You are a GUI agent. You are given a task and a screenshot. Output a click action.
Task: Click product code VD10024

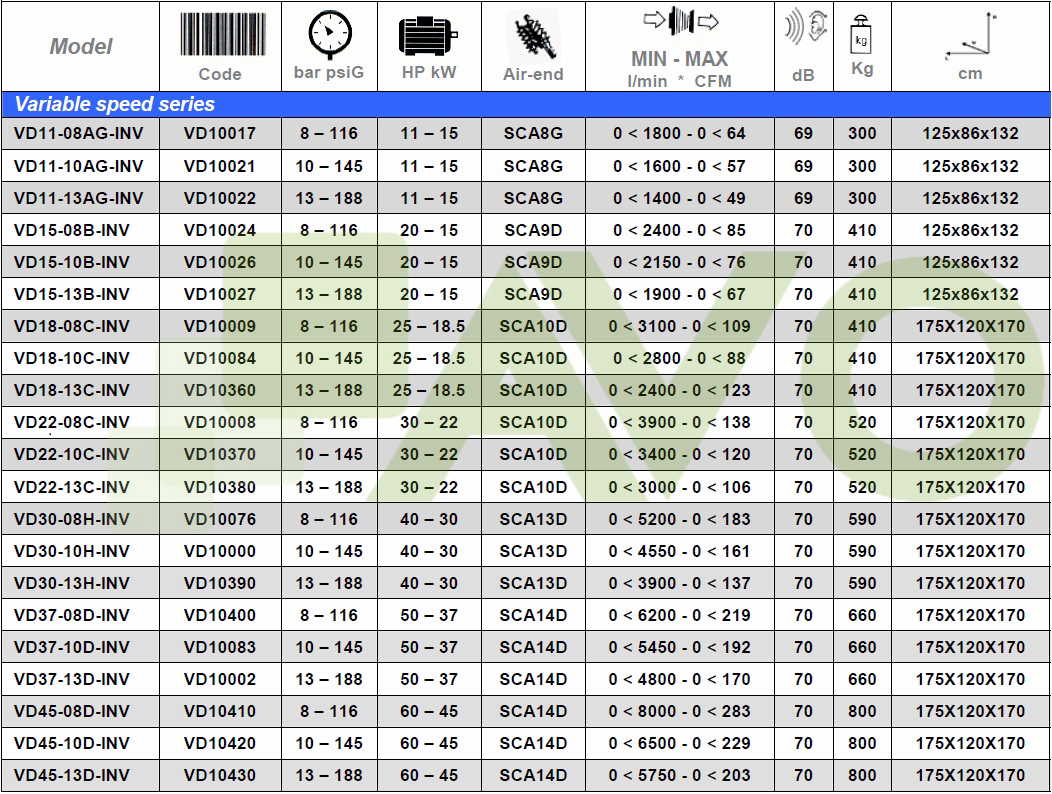point(220,230)
